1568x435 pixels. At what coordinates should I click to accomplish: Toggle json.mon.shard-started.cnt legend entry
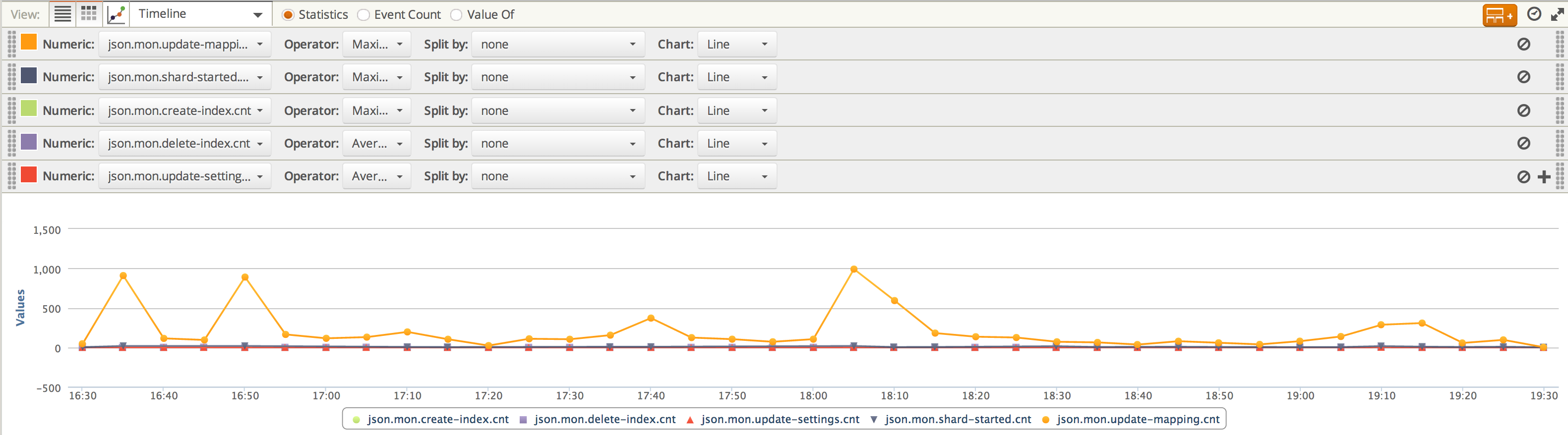pyautogui.click(x=957, y=419)
